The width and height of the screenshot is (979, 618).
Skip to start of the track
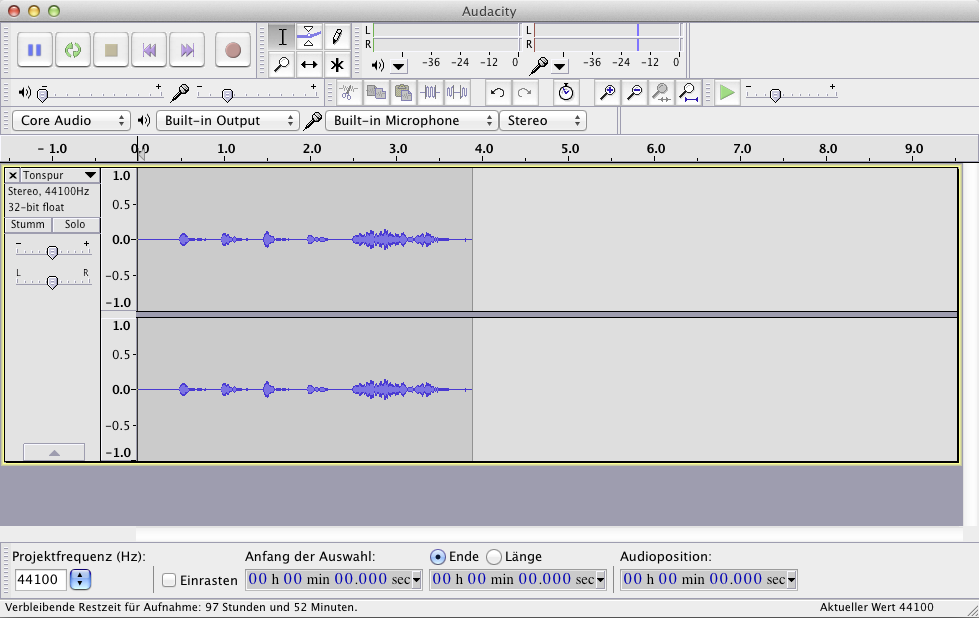click(149, 50)
